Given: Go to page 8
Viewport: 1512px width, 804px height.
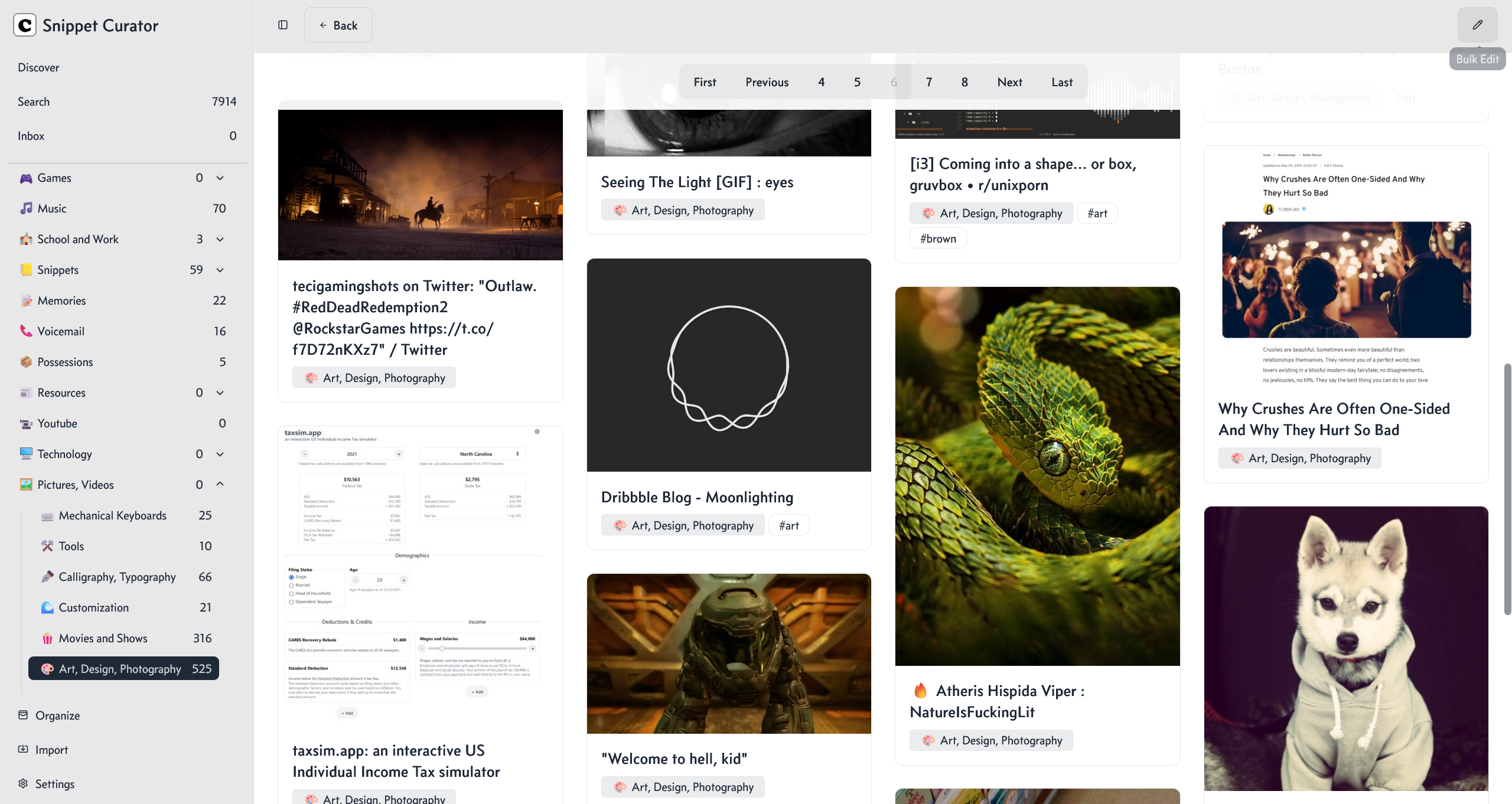Looking at the screenshot, I should (x=964, y=82).
